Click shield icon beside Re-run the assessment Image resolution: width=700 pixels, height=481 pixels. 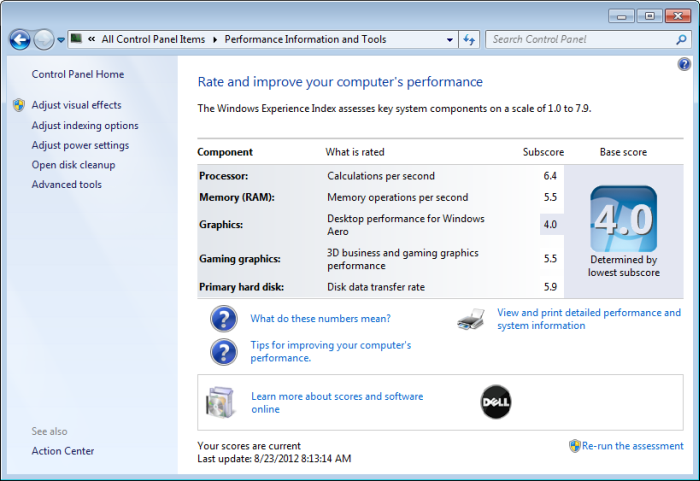tap(575, 446)
